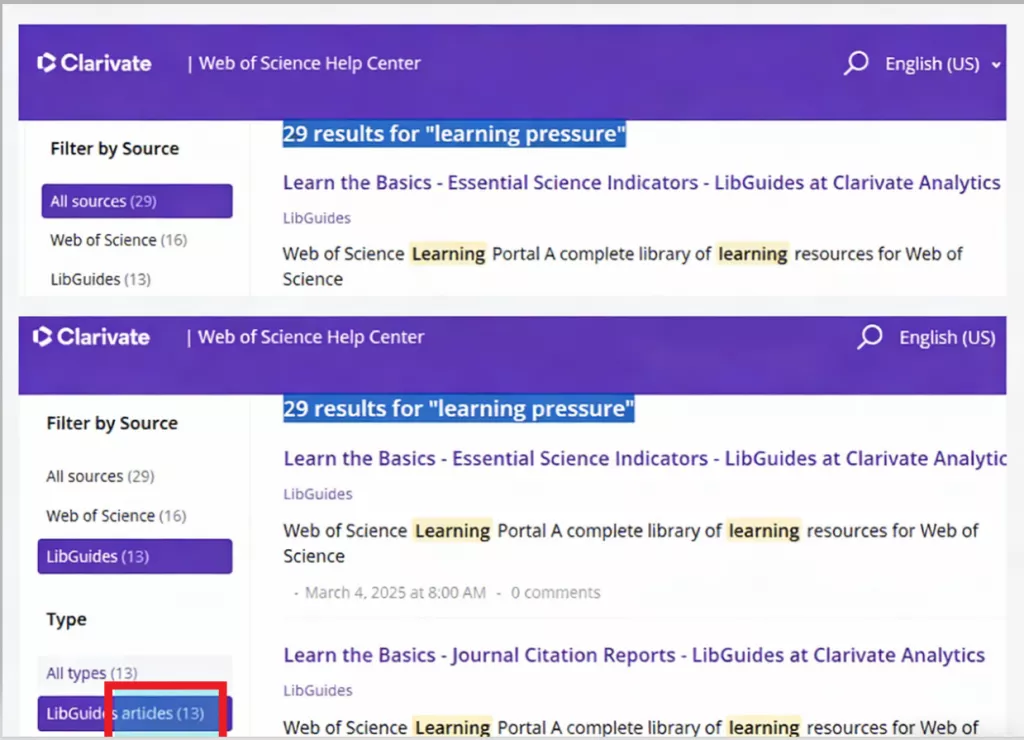1024x740 pixels.
Task: Click the Clarivate logo in the lower header
Action: pyautogui.click(x=92, y=337)
